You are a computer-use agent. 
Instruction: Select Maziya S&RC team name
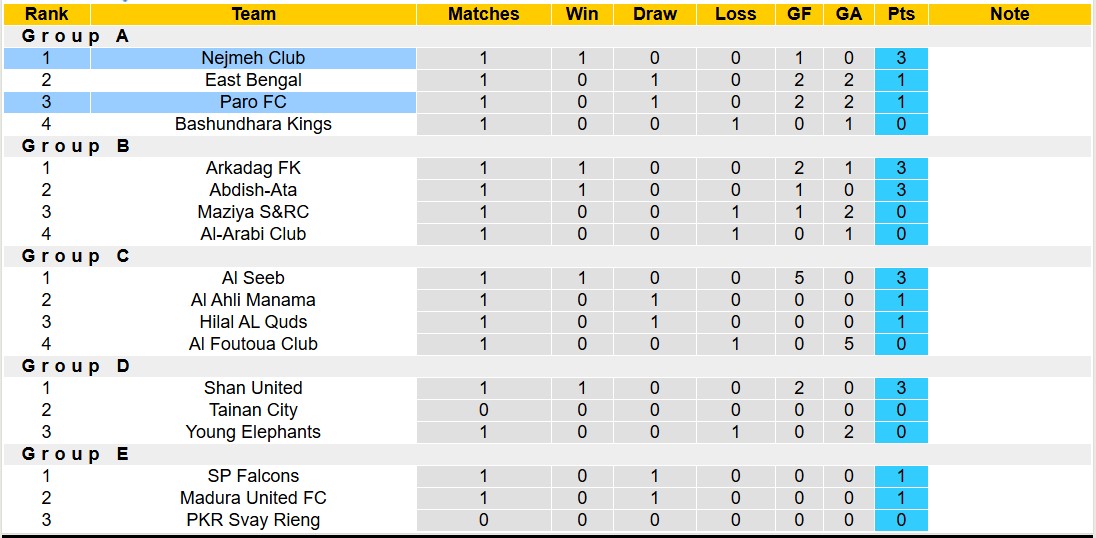pos(253,212)
